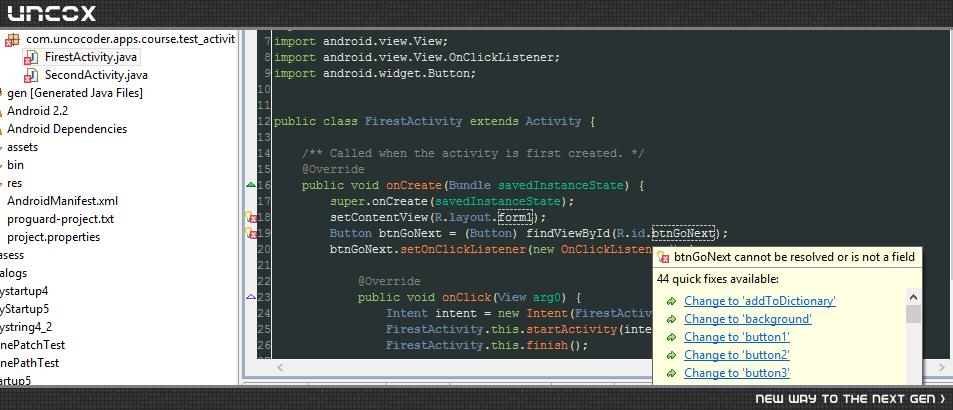Screen dimensions: 953x410
Task: Apply quick fix Change to 'button1'
Action: click(x=737, y=337)
